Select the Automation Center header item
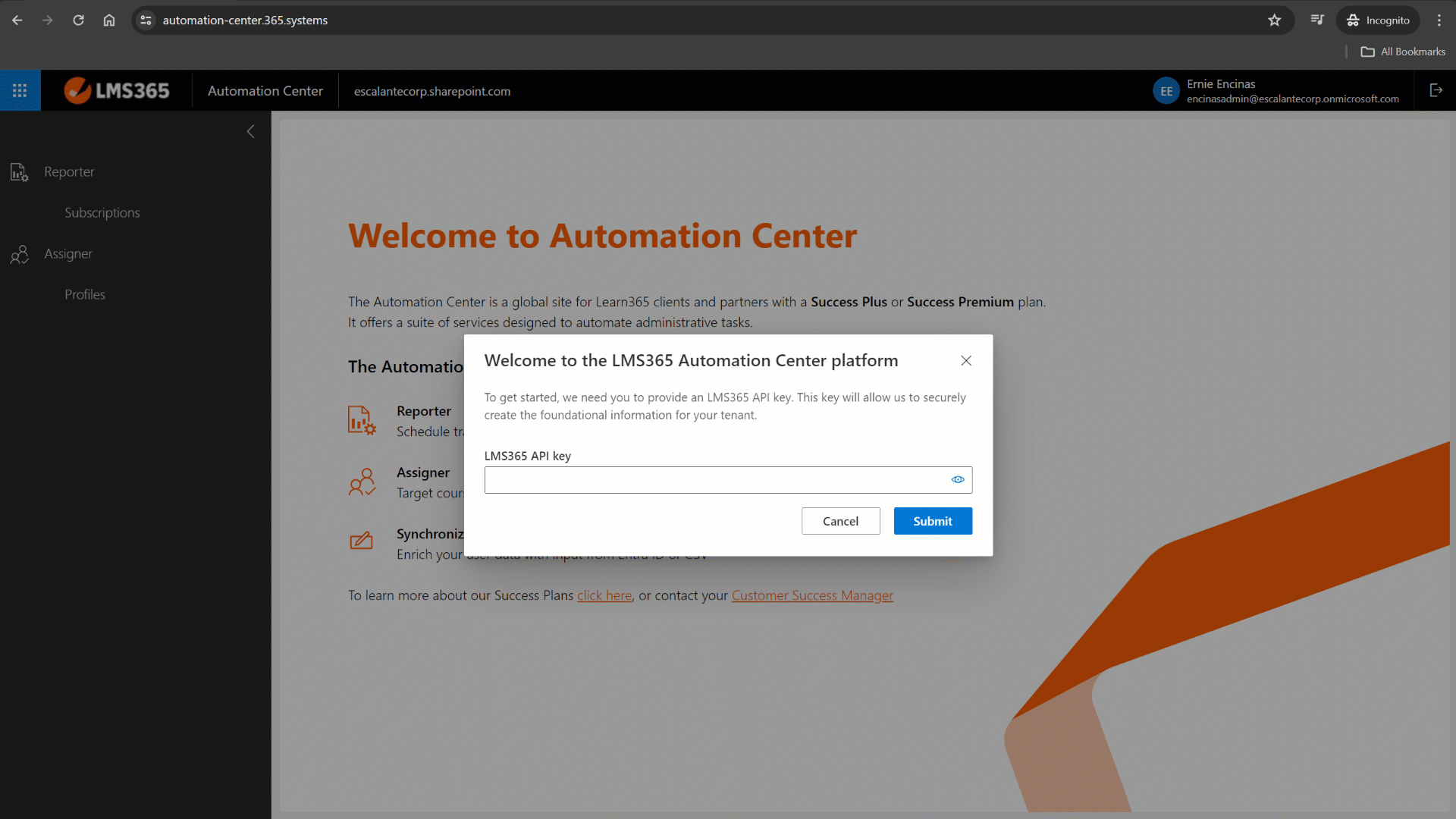Image resolution: width=1456 pixels, height=819 pixels. click(265, 90)
